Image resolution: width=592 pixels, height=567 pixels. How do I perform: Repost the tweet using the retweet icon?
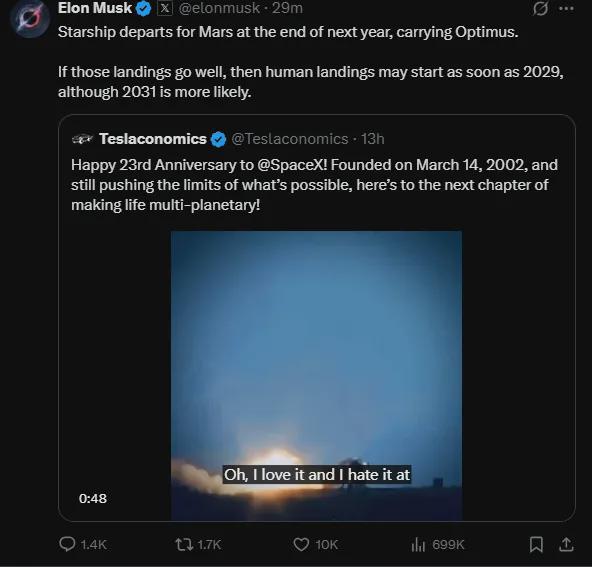pos(184,544)
